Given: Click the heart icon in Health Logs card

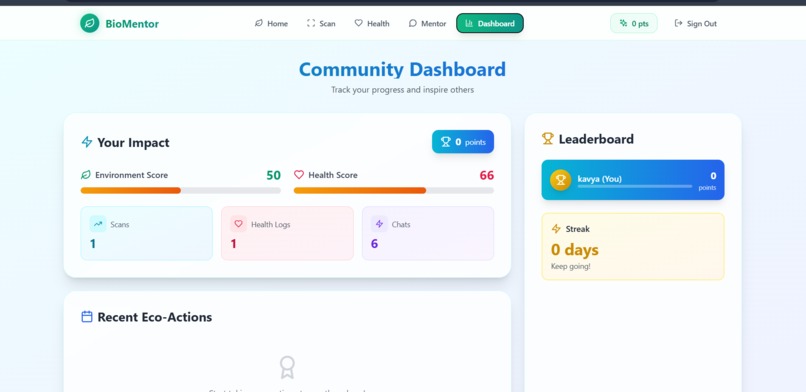Looking at the screenshot, I should pyautogui.click(x=239, y=224).
